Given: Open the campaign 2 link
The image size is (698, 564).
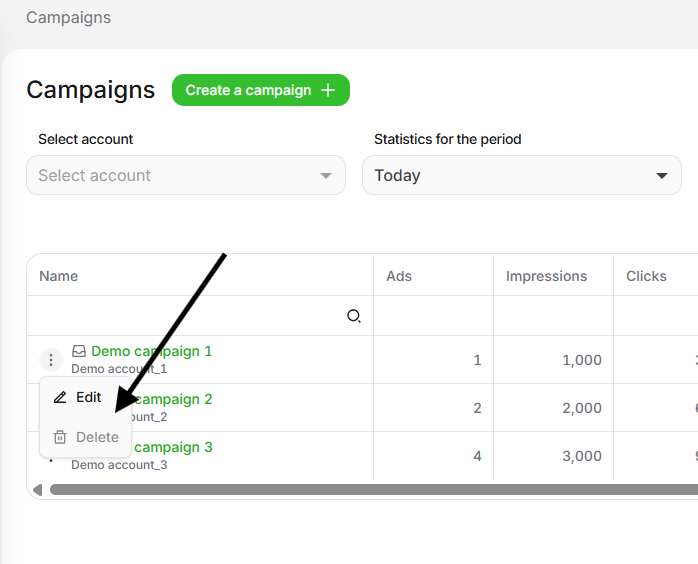Looking at the screenshot, I should (173, 399).
